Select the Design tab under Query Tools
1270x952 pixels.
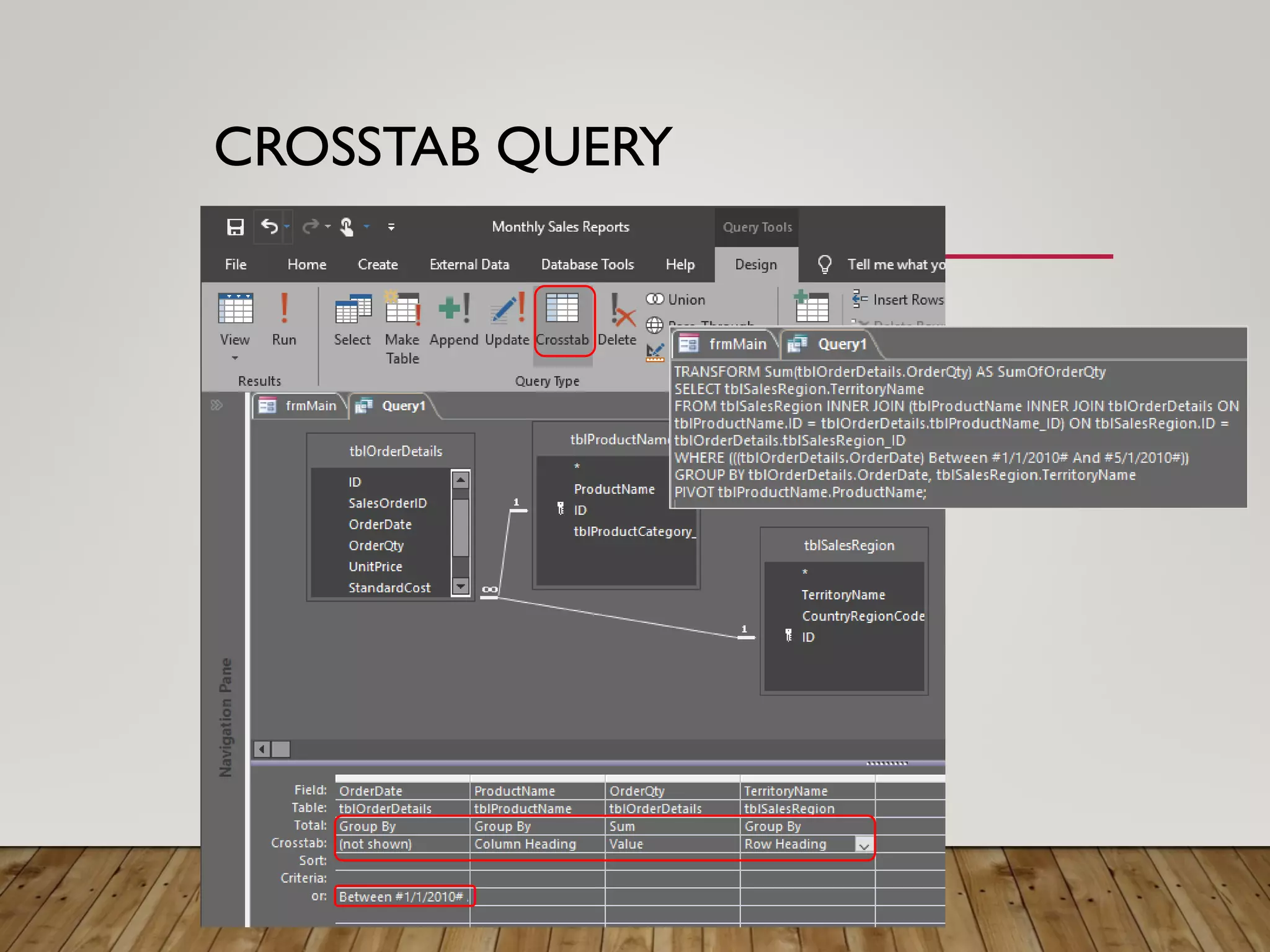coord(756,265)
